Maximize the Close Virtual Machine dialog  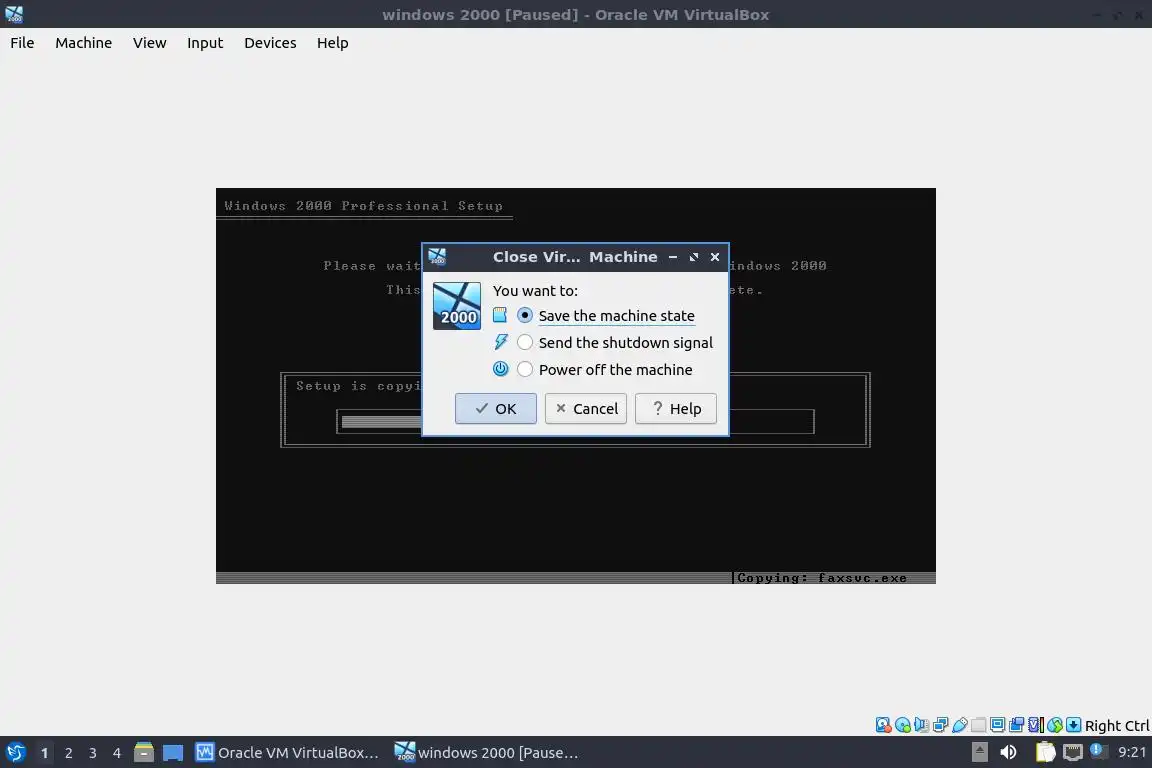694,256
